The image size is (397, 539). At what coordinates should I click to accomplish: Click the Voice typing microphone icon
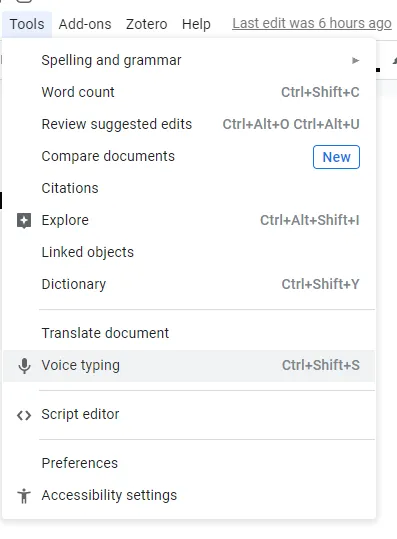pos(24,366)
